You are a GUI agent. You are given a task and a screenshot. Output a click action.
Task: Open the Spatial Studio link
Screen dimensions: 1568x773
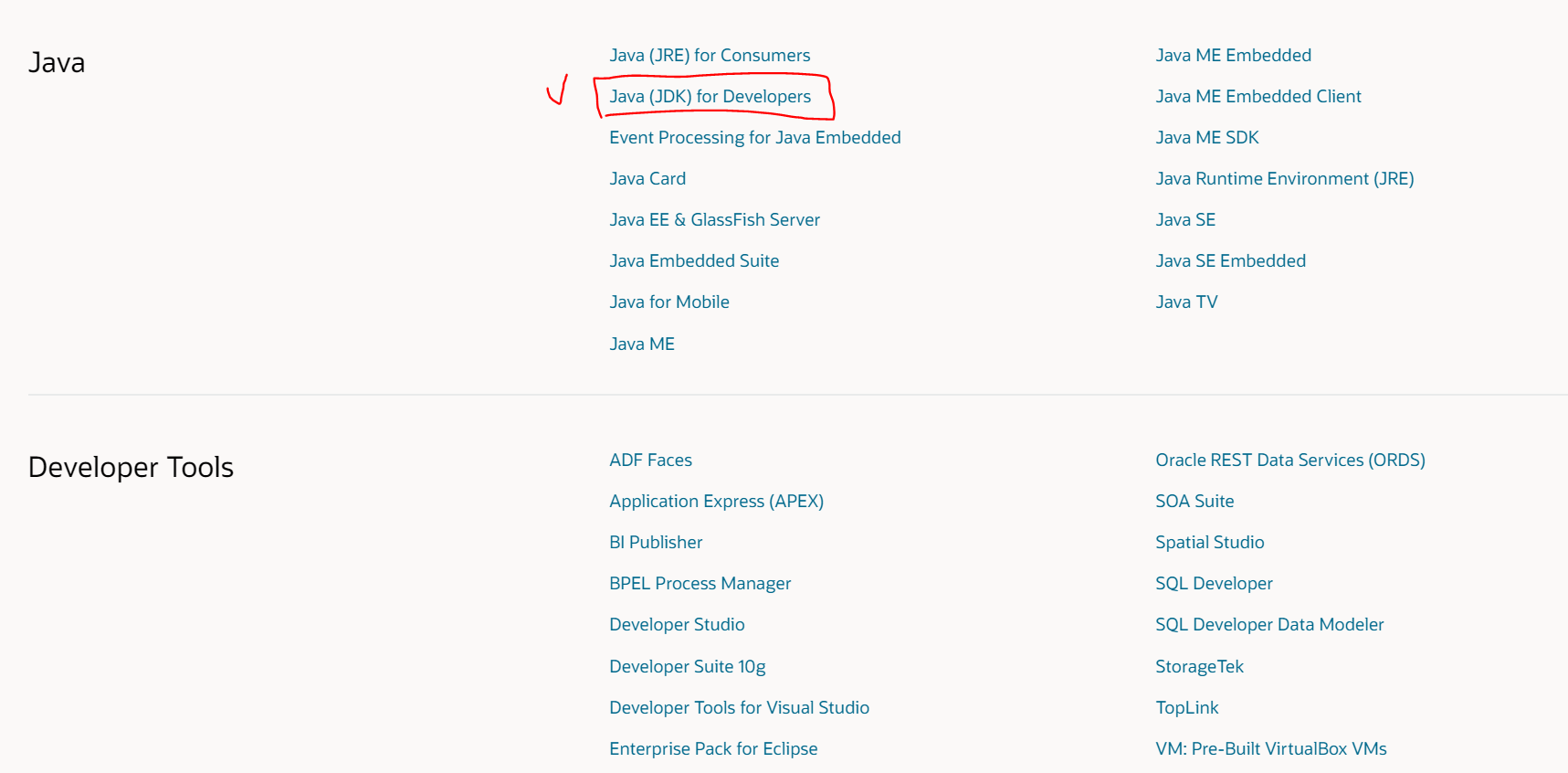click(x=1209, y=543)
